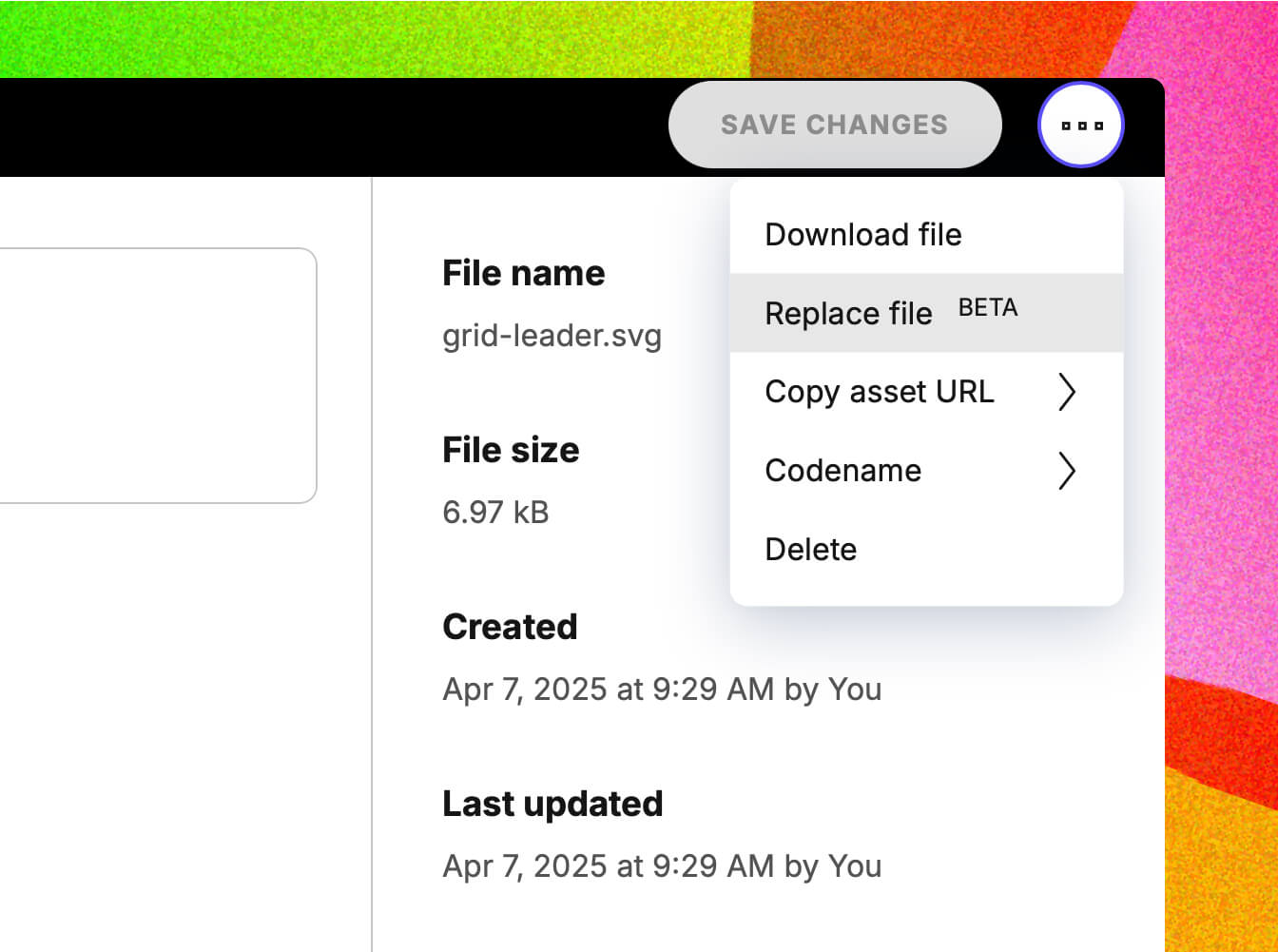Choose Download file from the menu
Screen dimensions: 1278x952
coord(862,235)
